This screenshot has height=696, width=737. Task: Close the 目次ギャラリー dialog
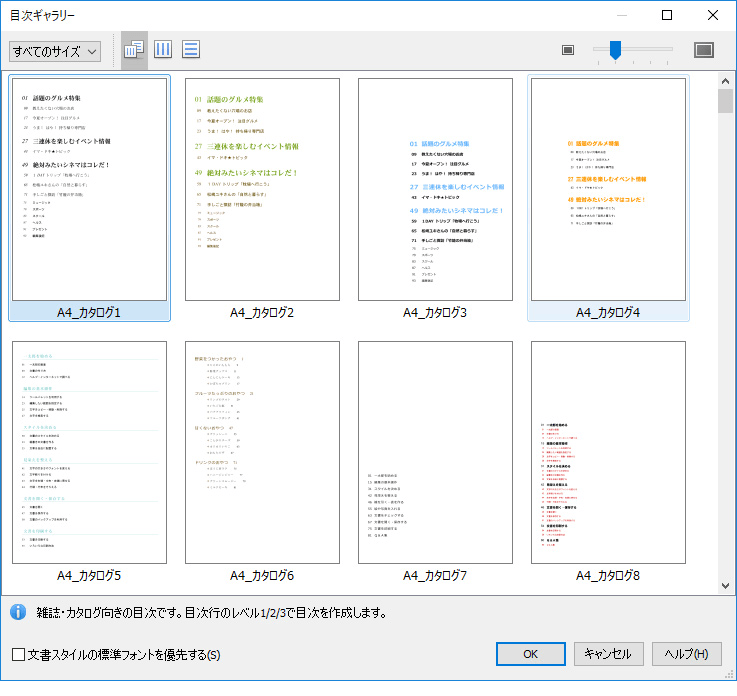(713, 15)
